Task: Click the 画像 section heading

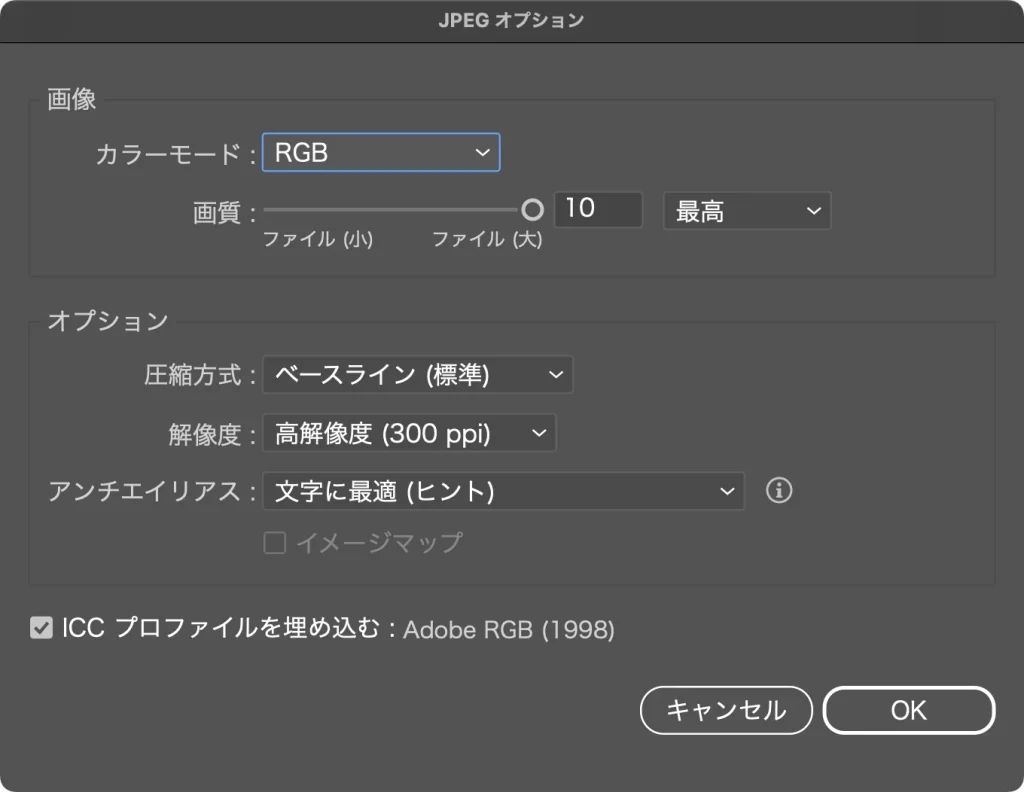Action: (x=72, y=99)
